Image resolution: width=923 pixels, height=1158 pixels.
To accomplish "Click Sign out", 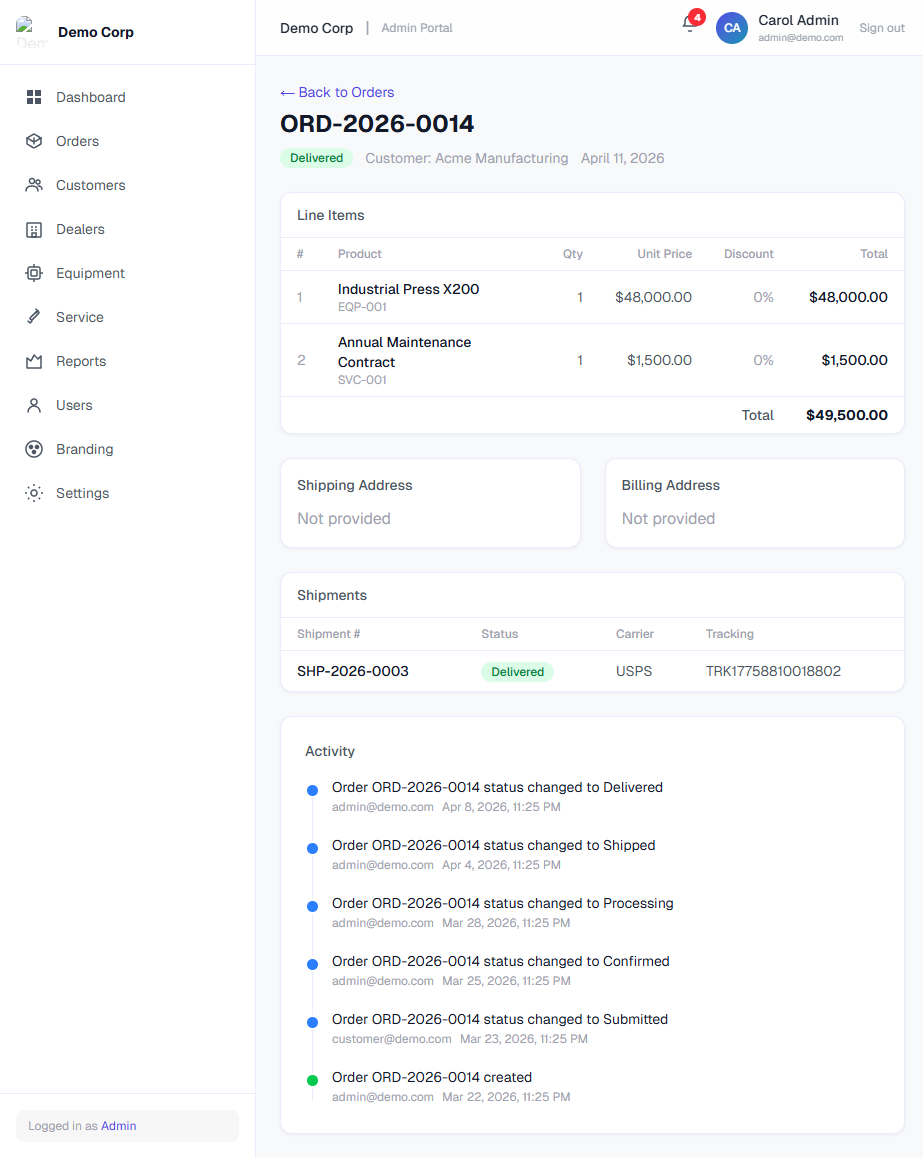I will [x=882, y=28].
